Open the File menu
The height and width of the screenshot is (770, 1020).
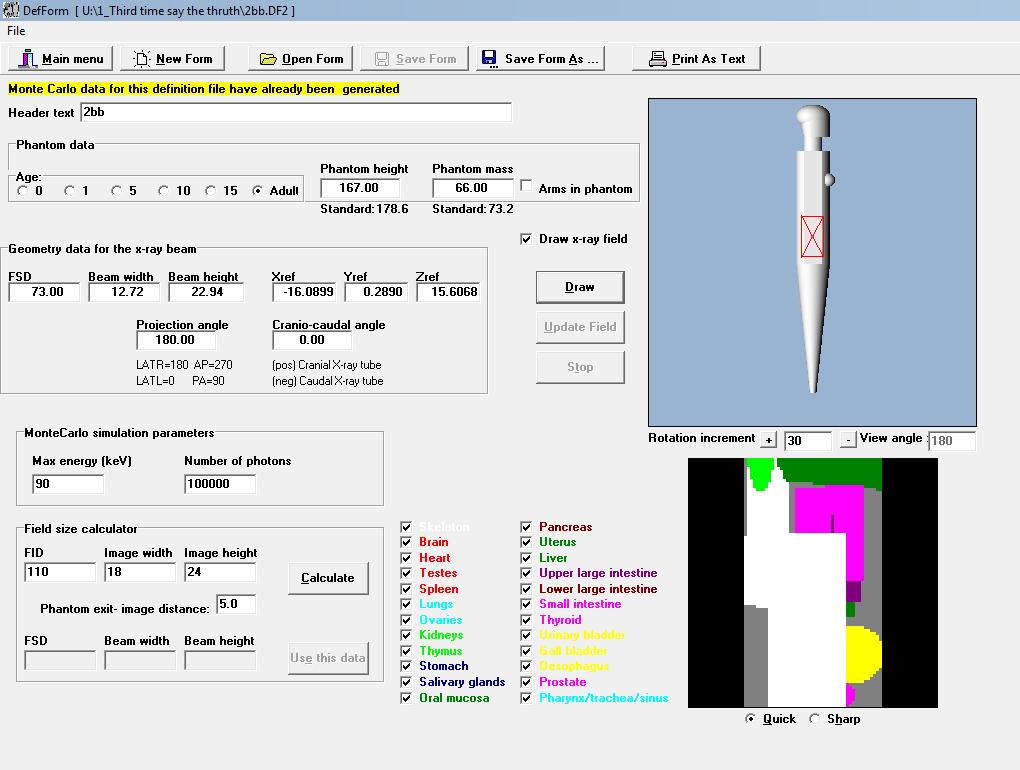(x=16, y=31)
